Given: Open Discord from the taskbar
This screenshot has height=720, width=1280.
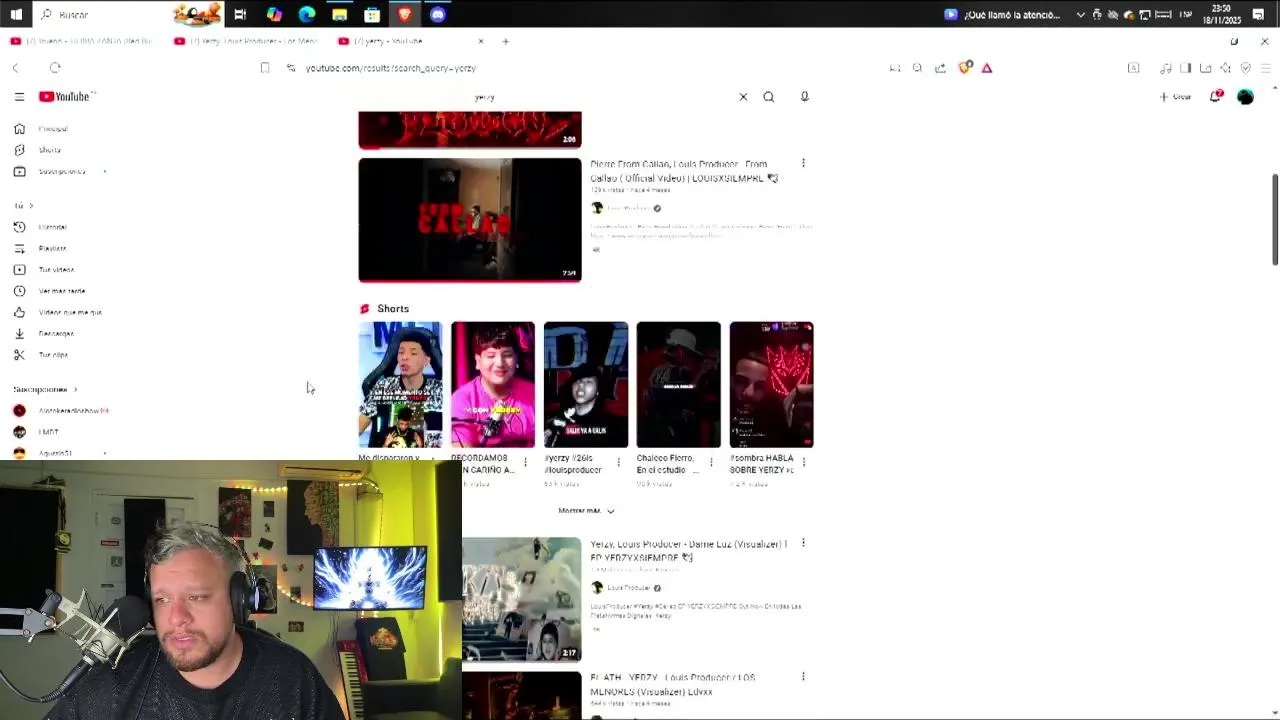Looking at the screenshot, I should (437, 14).
